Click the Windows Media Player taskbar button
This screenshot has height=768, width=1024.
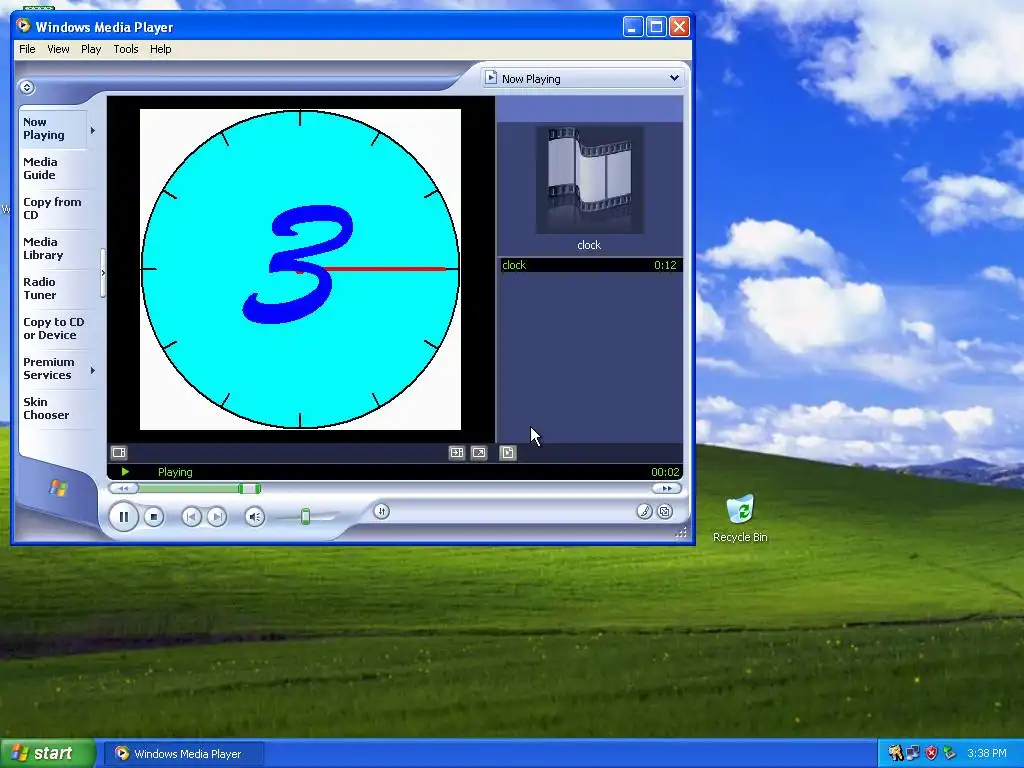pos(184,754)
